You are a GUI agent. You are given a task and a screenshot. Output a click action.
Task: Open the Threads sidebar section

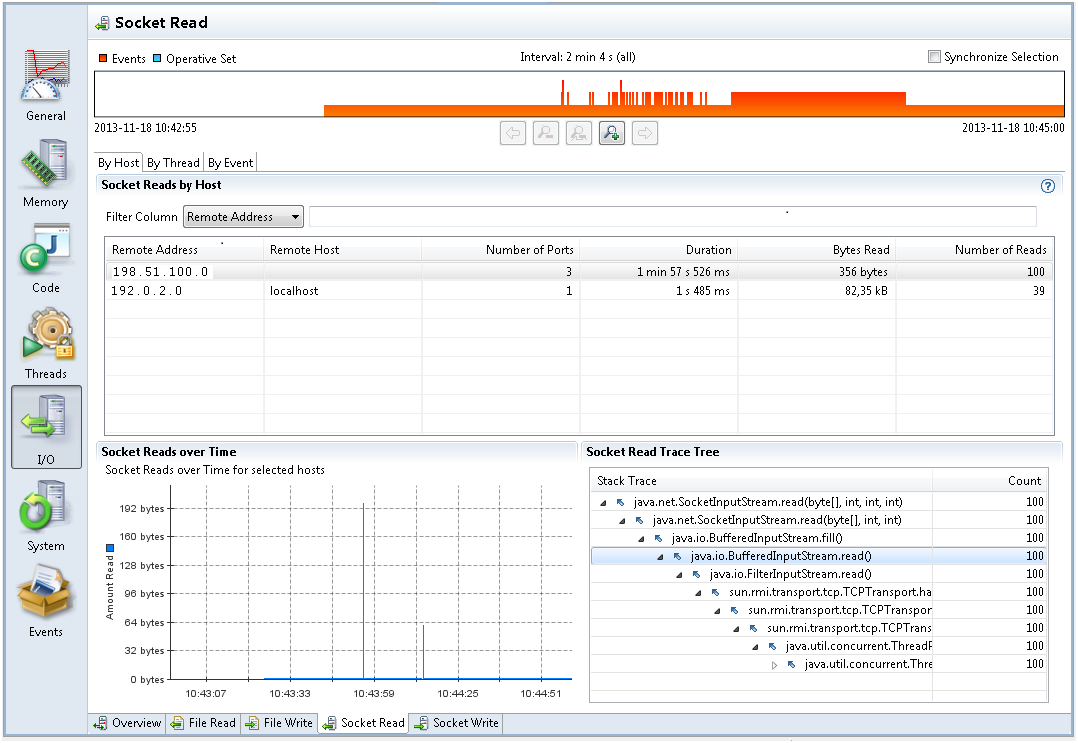pos(46,344)
